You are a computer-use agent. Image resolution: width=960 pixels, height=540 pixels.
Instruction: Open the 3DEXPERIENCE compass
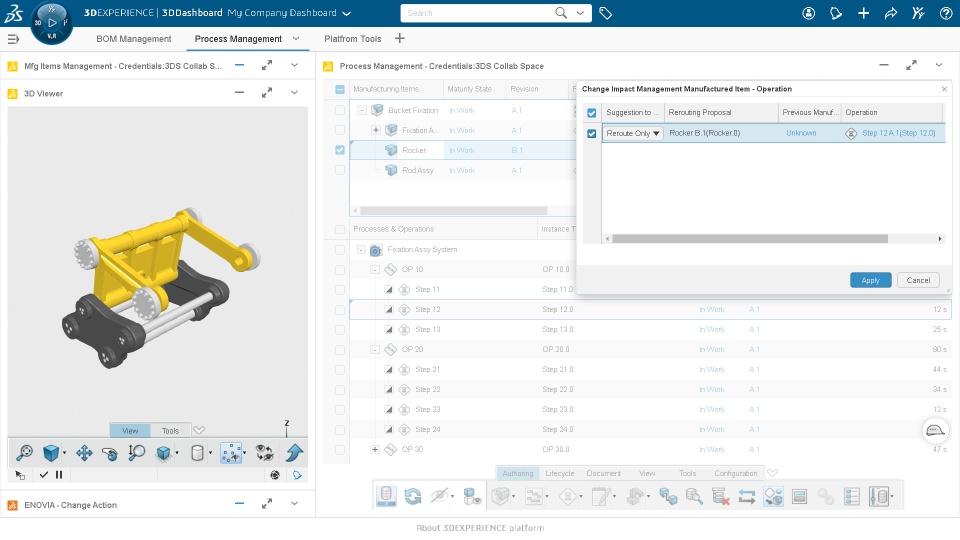(51, 23)
